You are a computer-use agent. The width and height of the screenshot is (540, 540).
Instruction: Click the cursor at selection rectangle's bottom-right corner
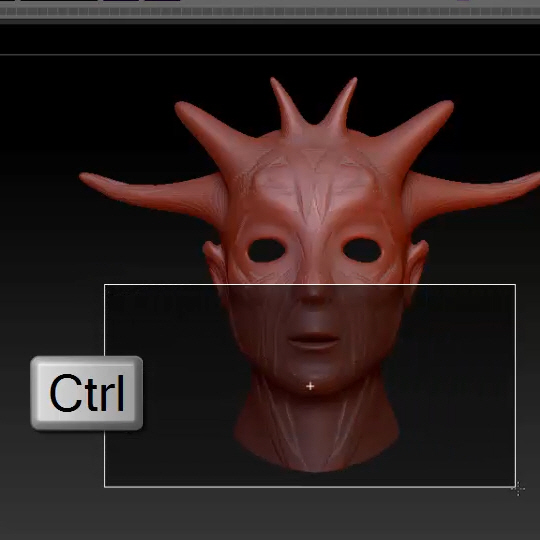pos(518,489)
